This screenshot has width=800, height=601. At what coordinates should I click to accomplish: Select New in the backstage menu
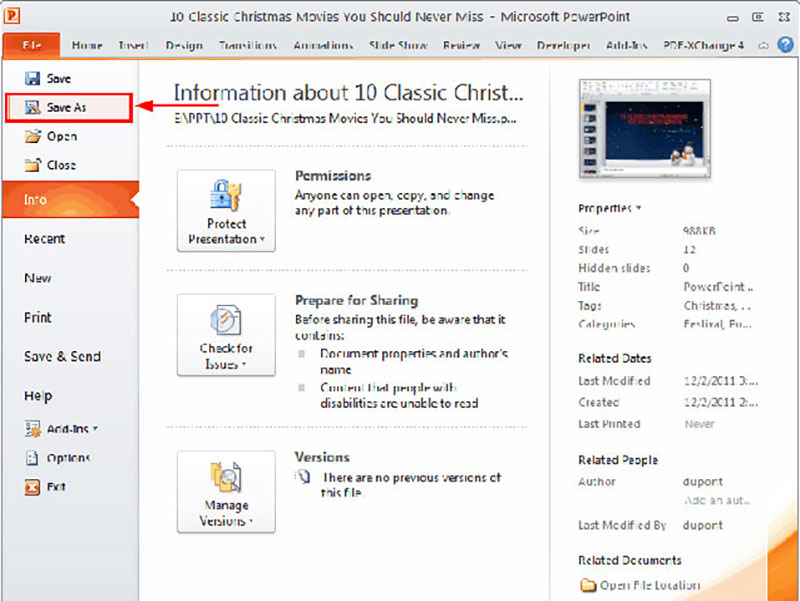tap(38, 278)
